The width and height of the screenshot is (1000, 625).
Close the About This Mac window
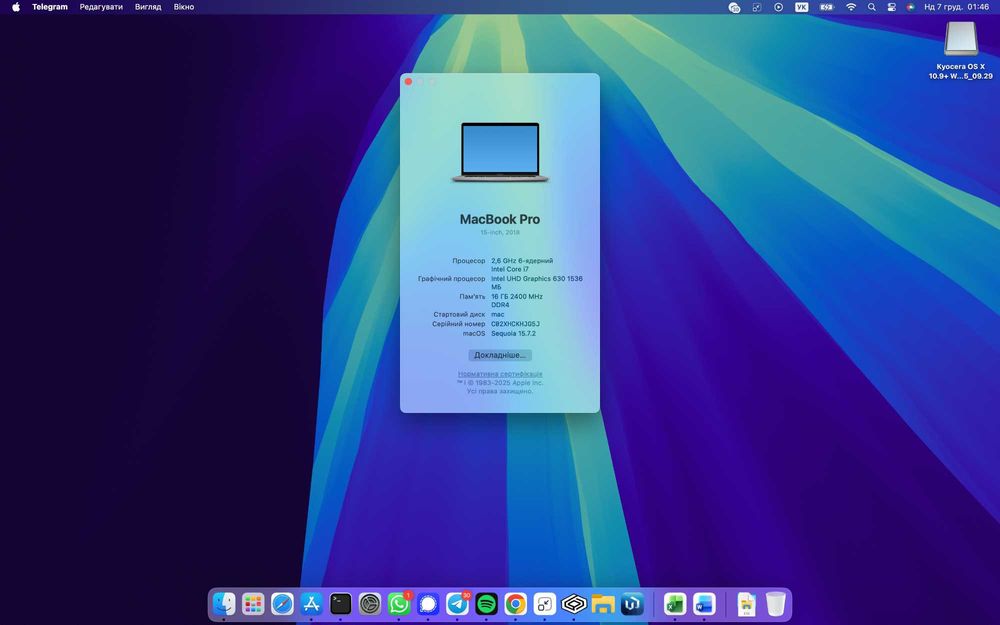coord(408,82)
